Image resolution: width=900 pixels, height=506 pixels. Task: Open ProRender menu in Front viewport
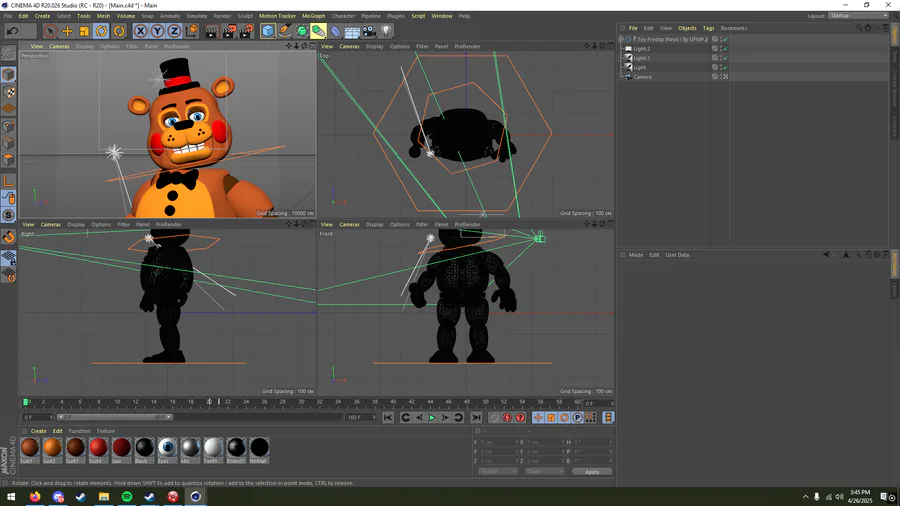tap(467, 224)
